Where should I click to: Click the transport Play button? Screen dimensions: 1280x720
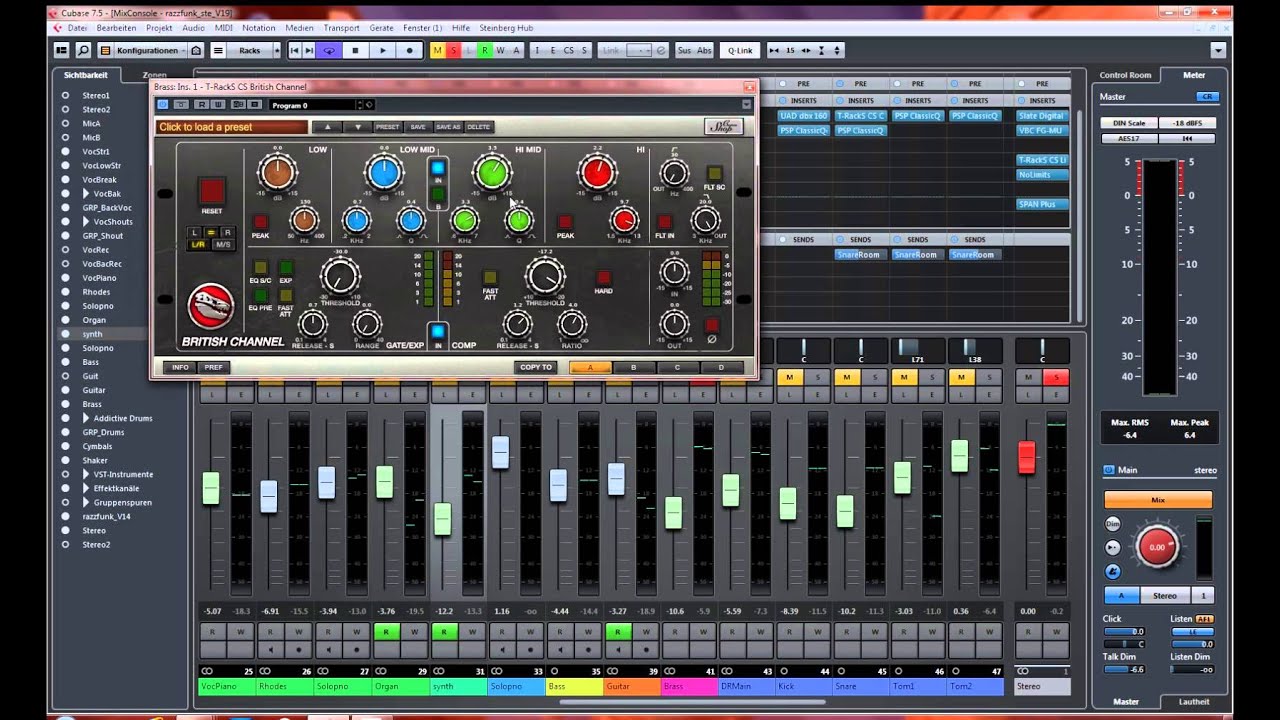tap(382, 50)
